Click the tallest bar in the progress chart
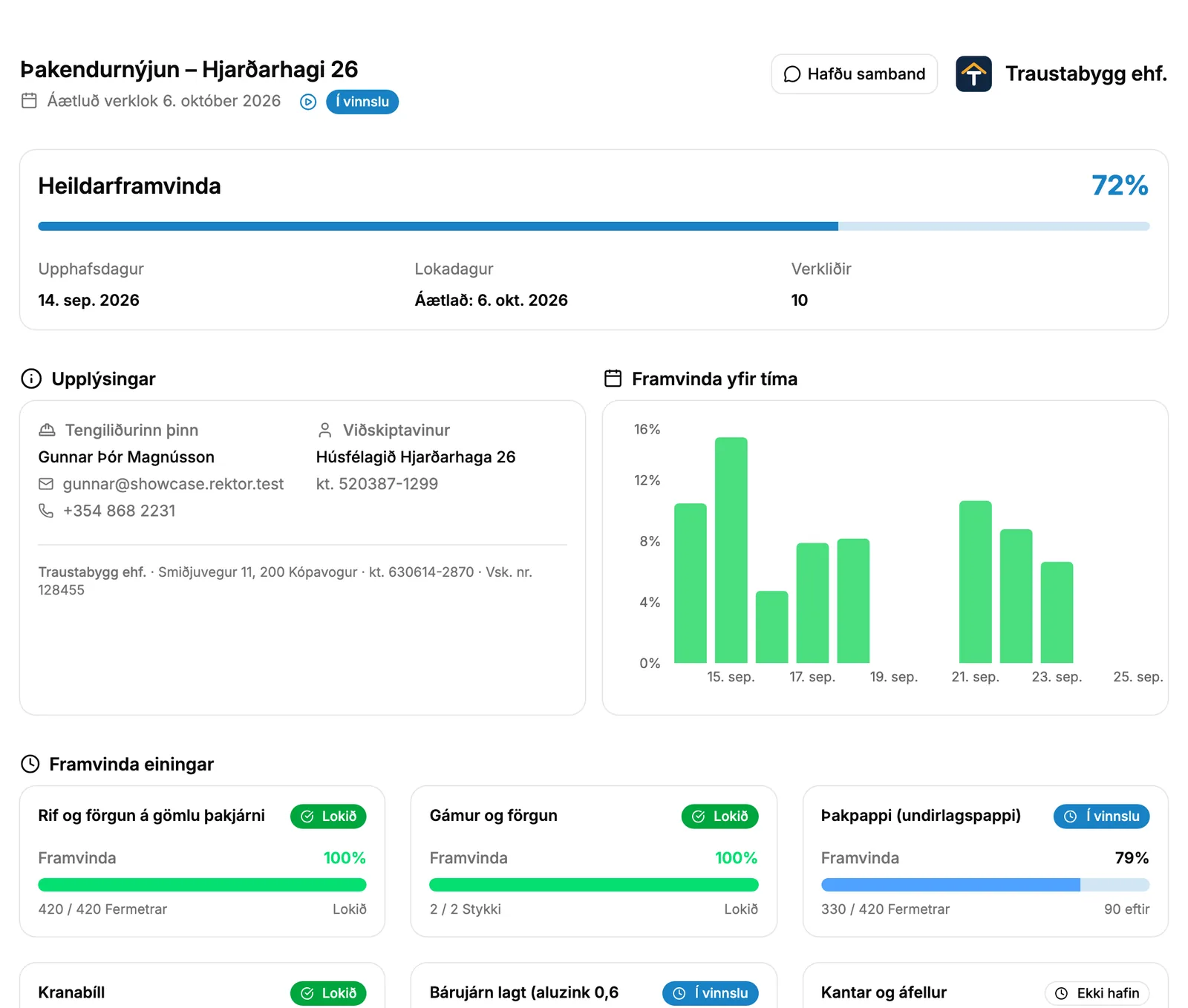This screenshot has height=1008, width=1188. tap(731, 550)
